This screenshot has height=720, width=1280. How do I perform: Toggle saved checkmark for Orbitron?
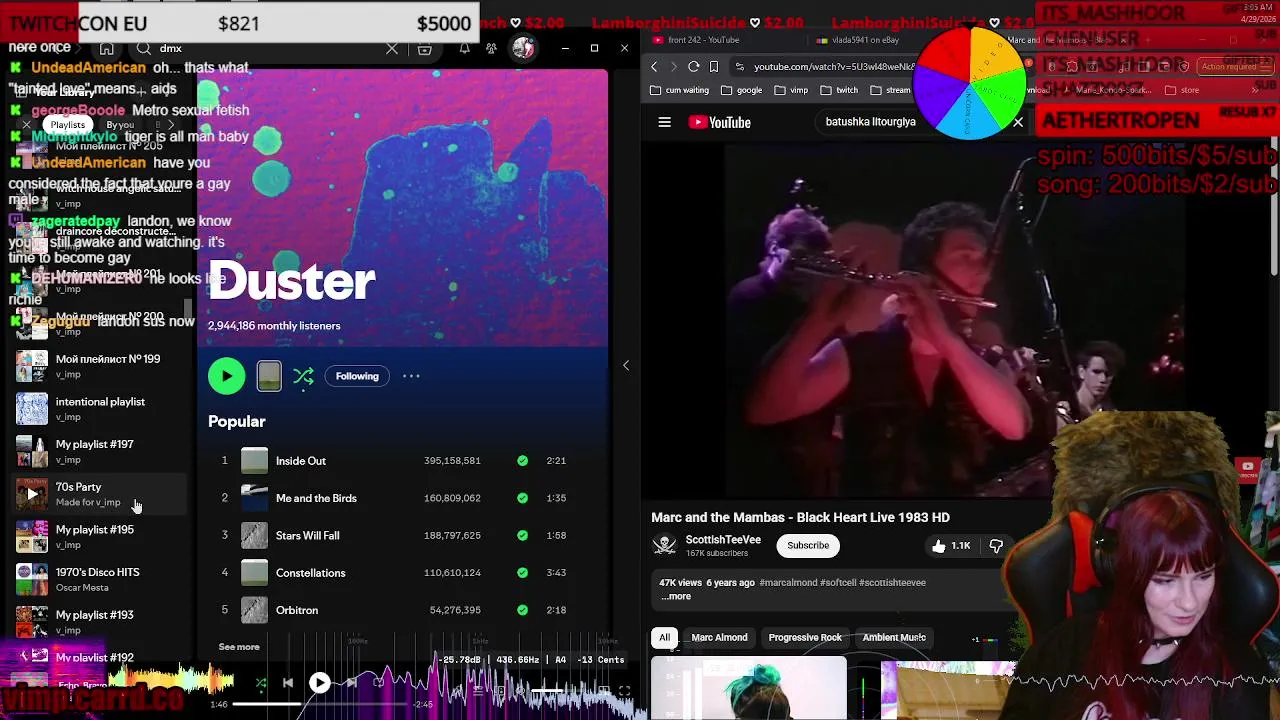pyautogui.click(x=522, y=610)
